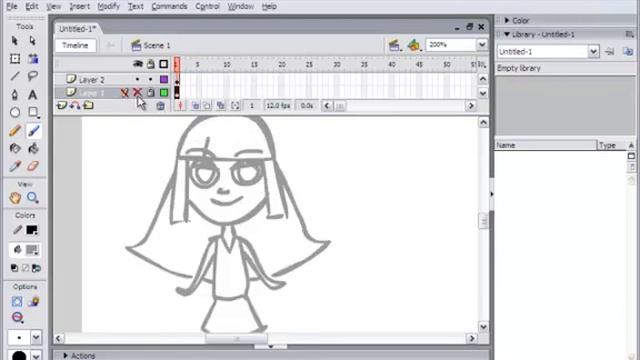Toggle the visibility dot on Layer 2
Viewport: 640px width, 360px height.
tap(138, 79)
